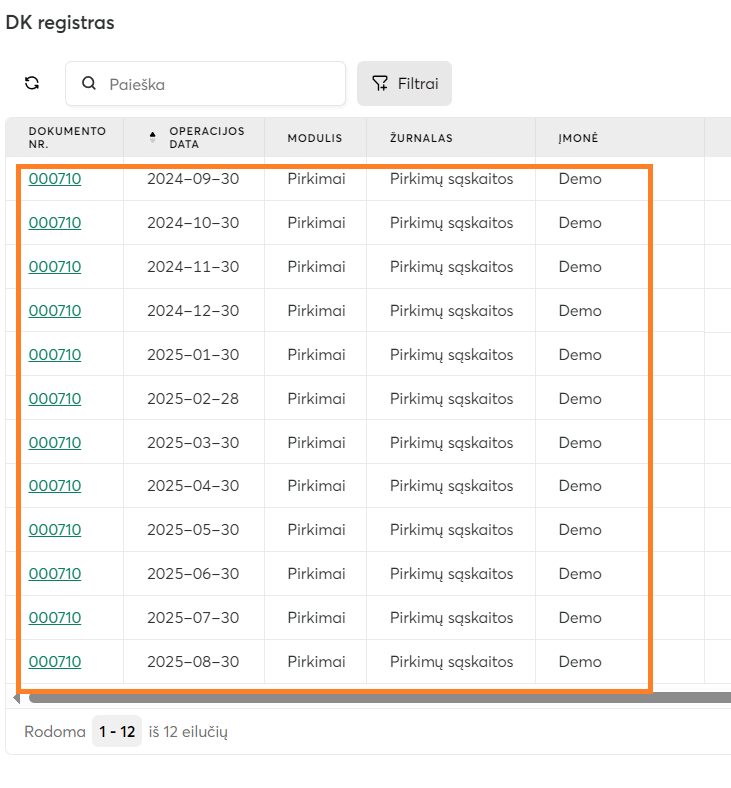
Task: Click the horizontal scrollbar under the table
Action: (x=370, y=698)
